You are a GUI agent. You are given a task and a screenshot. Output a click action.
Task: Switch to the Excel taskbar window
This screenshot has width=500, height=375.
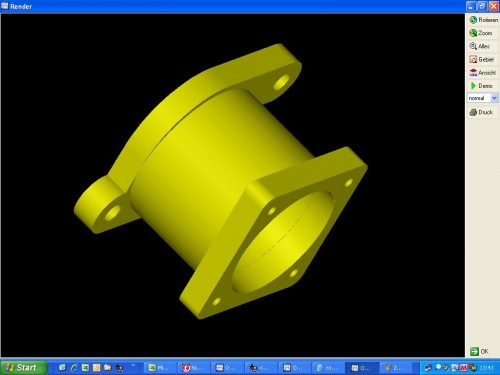pyautogui.click(x=159, y=368)
